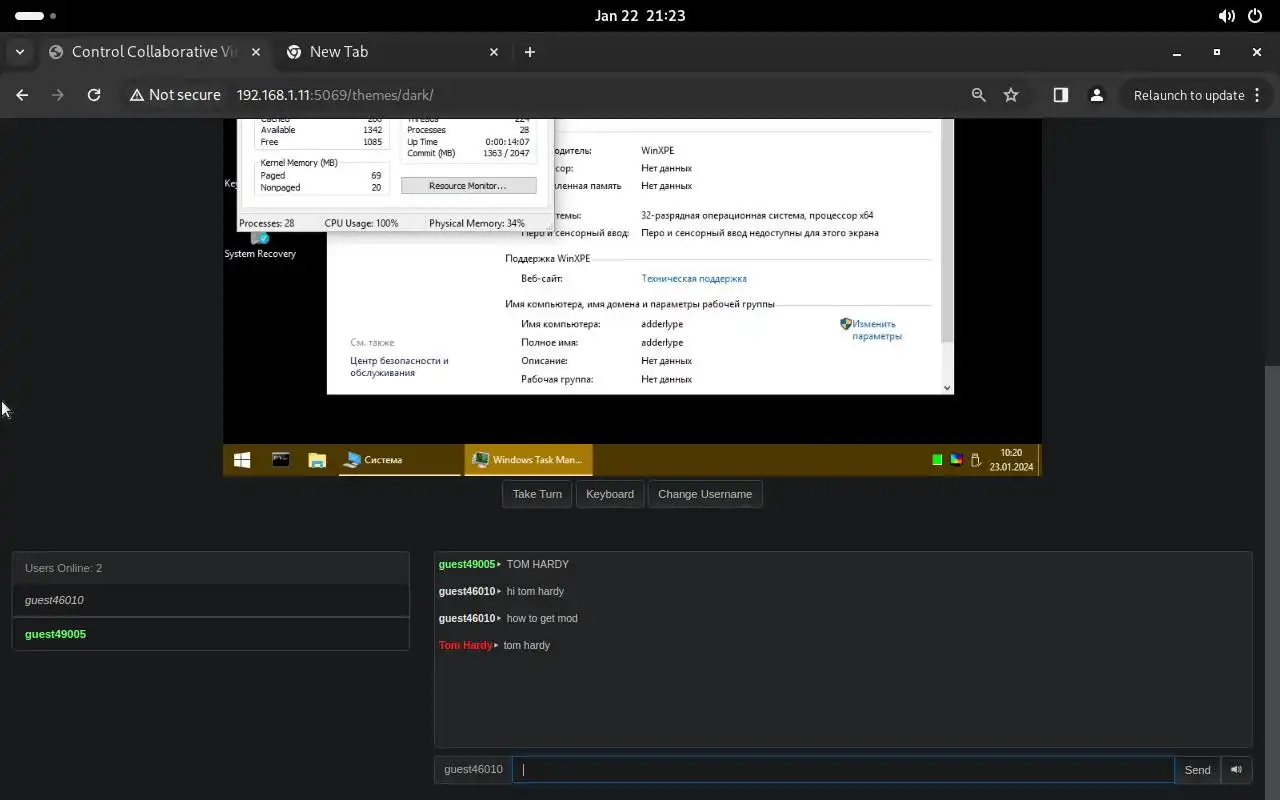Click the Tom Hardy username in chat
The height and width of the screenshot is (800, 1280).
(466, 645)
